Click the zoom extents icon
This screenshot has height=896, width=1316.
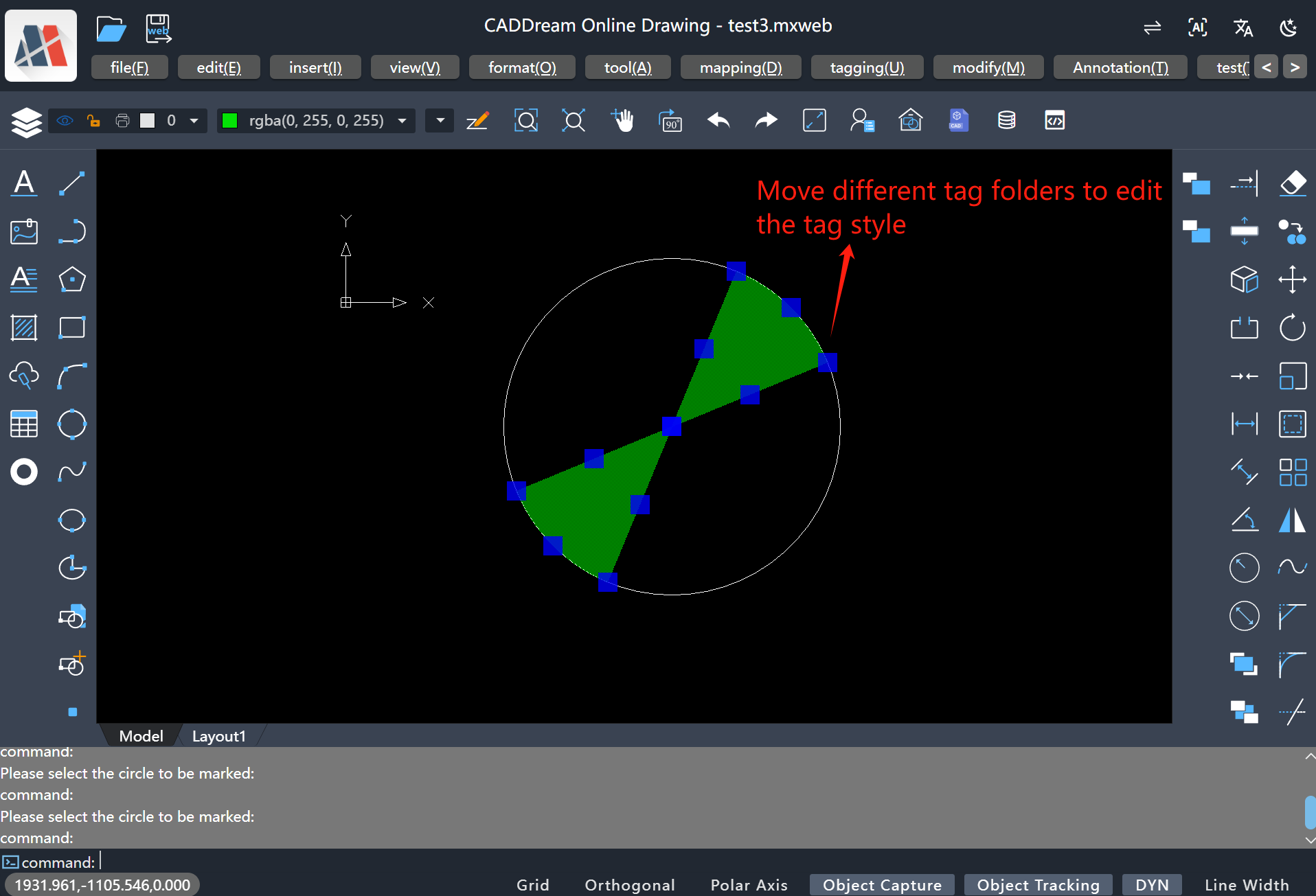tap(574, 121)
